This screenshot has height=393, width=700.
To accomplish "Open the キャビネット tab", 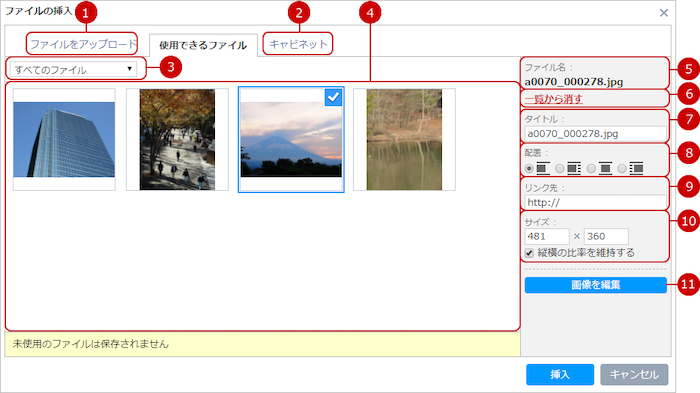I will click(298, 44).
